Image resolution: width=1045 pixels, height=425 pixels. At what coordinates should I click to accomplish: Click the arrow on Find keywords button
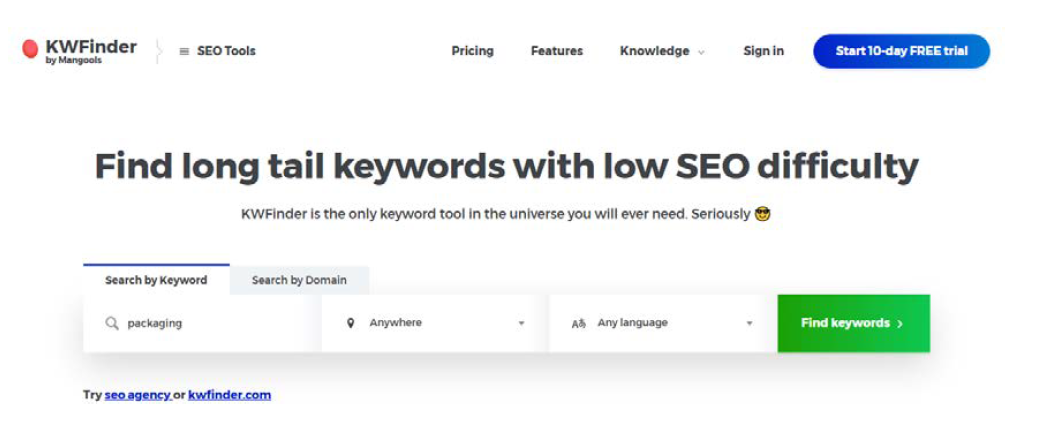[x=900, y=324]
